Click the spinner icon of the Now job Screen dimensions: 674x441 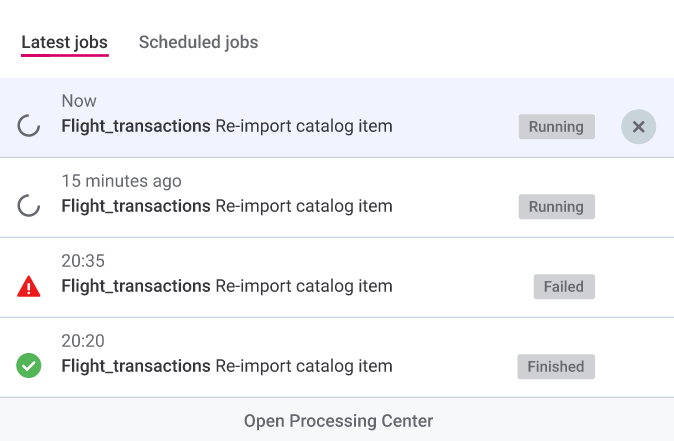point(29,126)
